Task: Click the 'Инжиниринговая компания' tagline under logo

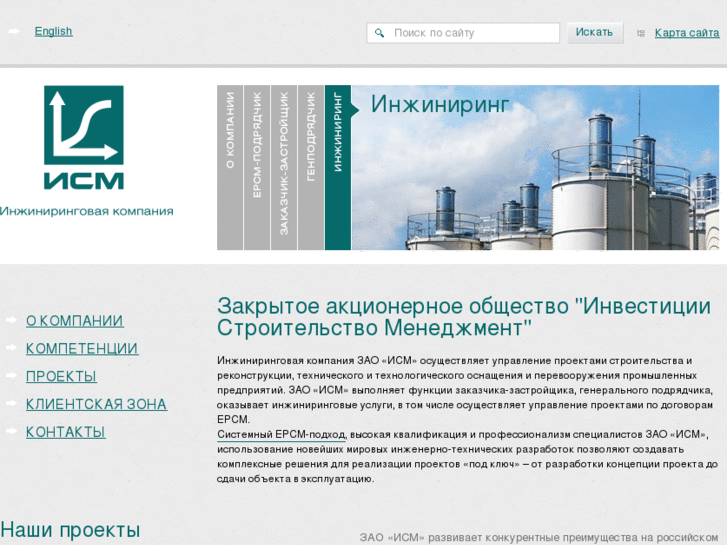Action: [87, 212]
